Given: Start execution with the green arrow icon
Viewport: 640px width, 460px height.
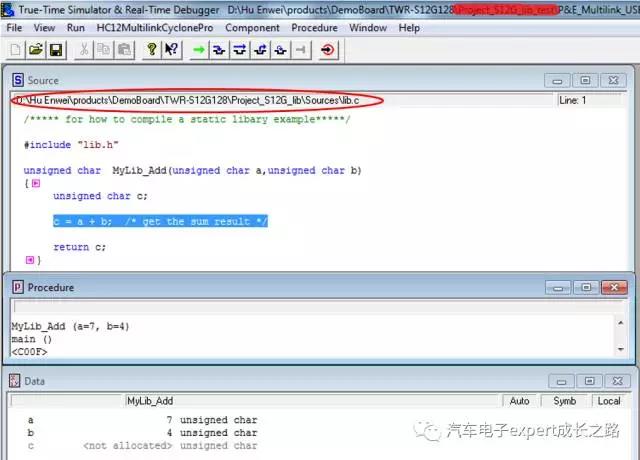Looking at the screenshot, I should [199, 49].
